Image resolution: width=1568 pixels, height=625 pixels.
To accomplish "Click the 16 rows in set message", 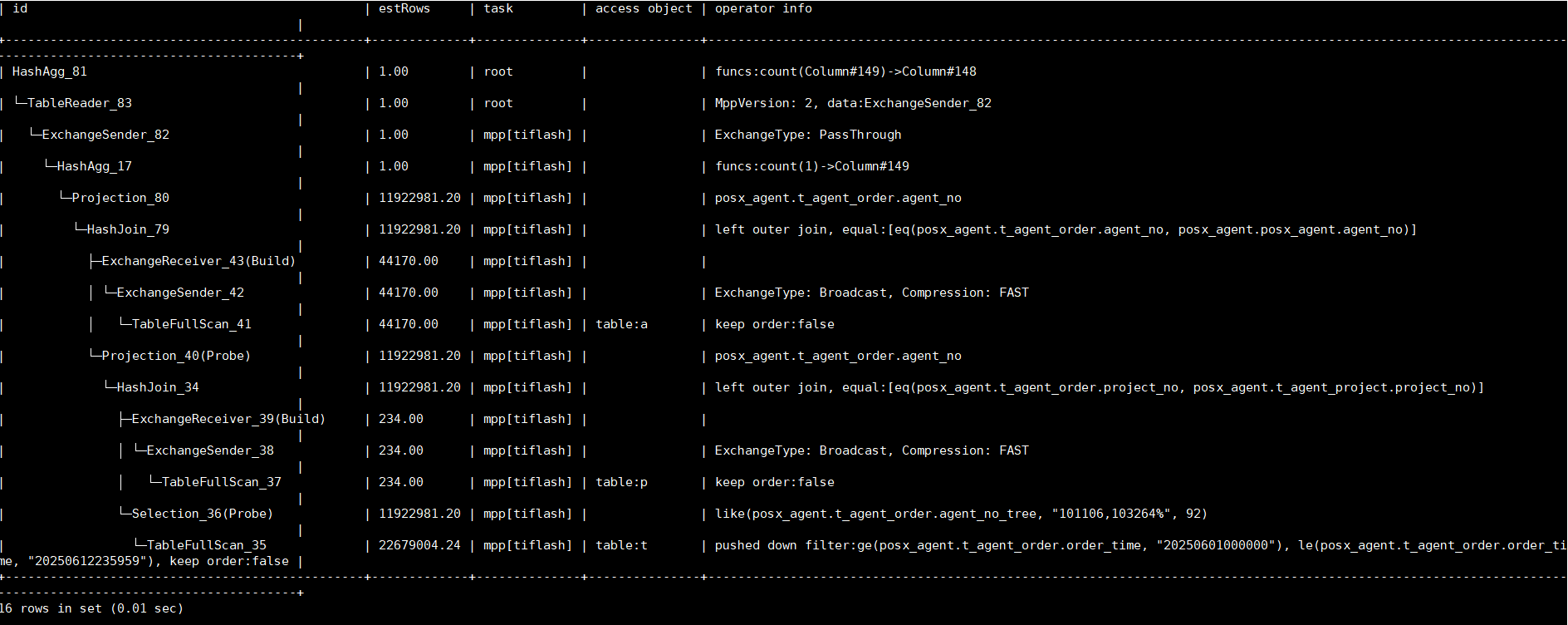I will [x=91, y=608].
